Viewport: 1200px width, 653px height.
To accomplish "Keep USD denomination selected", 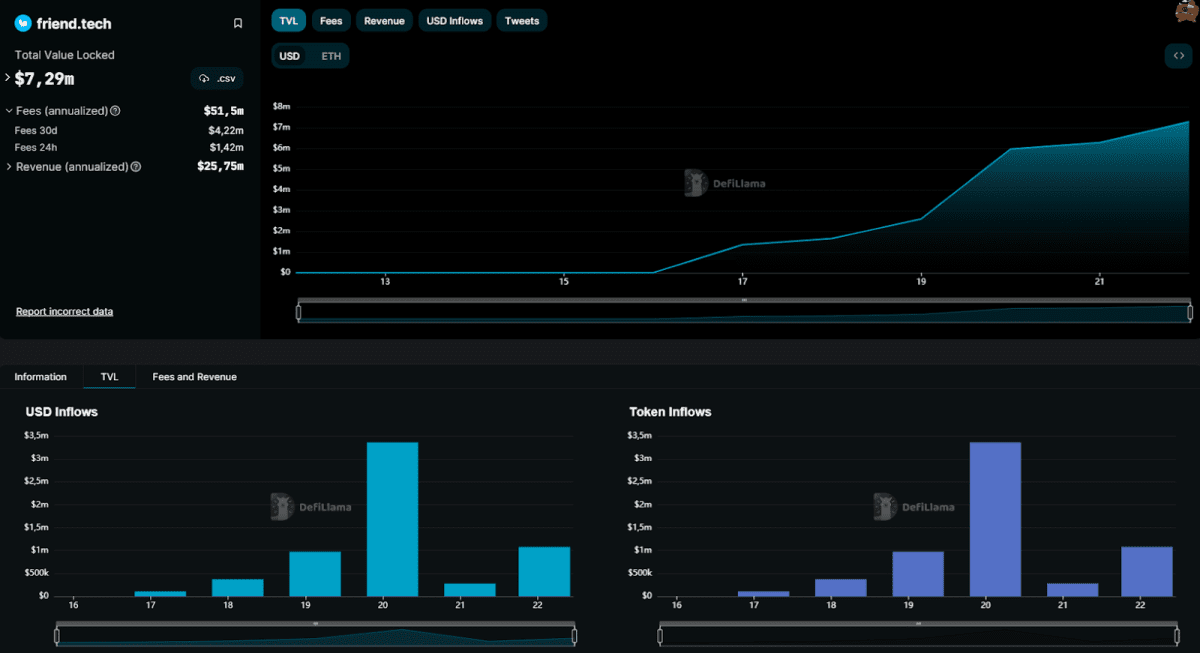I will click(x=291, y=56).
